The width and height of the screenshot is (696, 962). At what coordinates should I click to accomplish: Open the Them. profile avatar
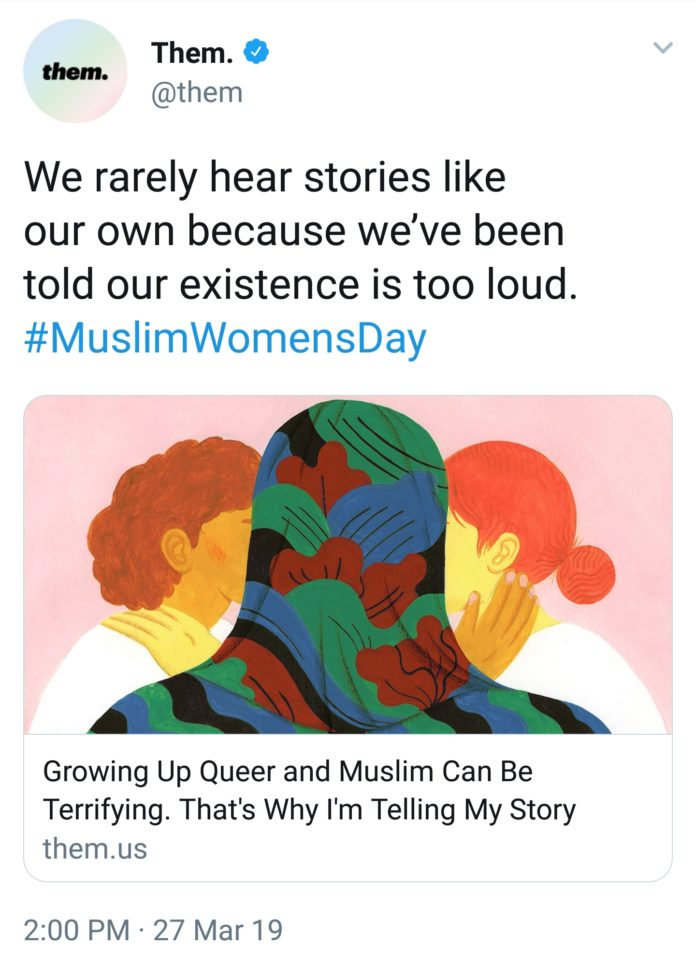[75, 71]
